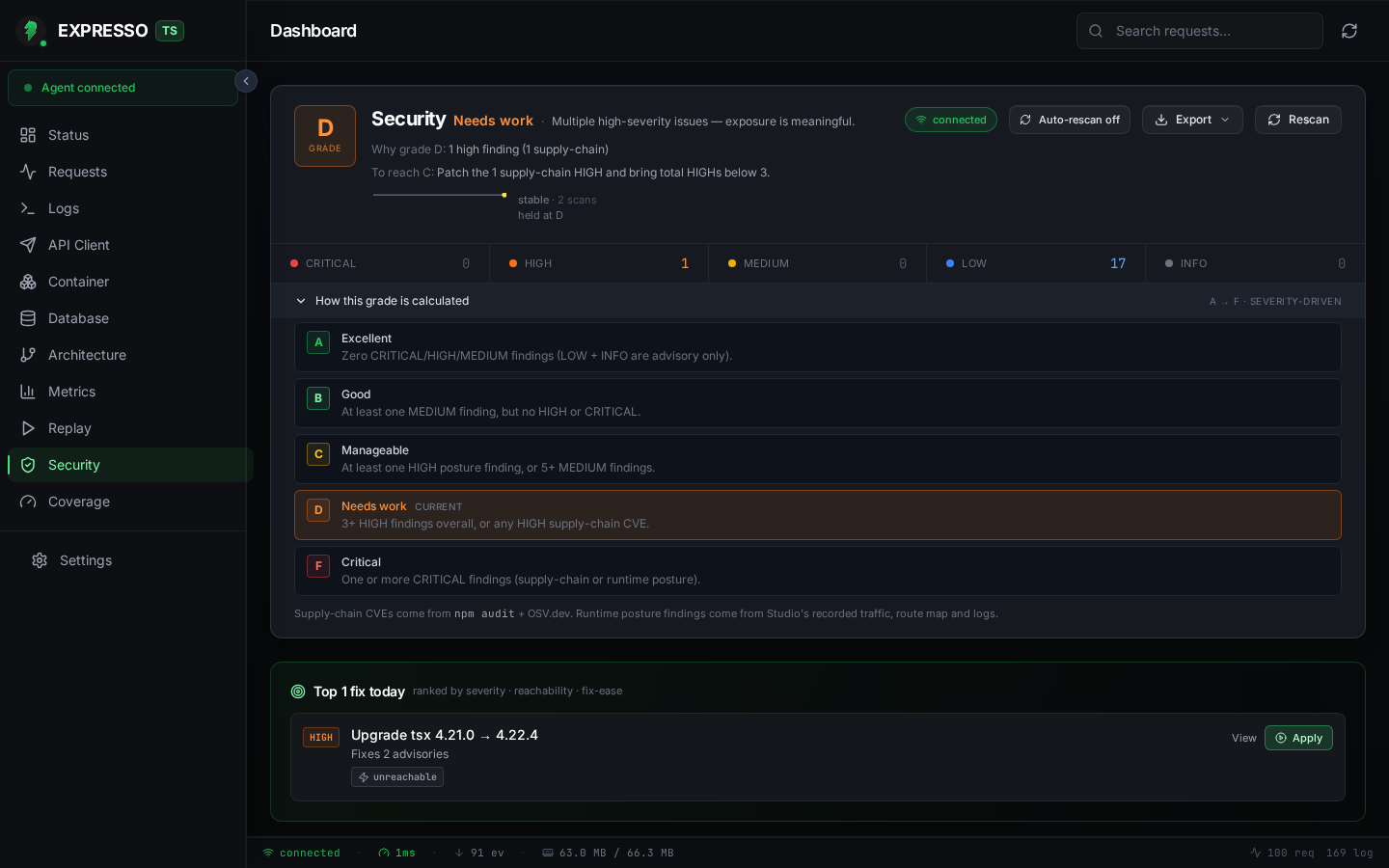Click the C grade badge icon
The width and height of the screenshot is (1389, 868).
[x=318, y=454]
